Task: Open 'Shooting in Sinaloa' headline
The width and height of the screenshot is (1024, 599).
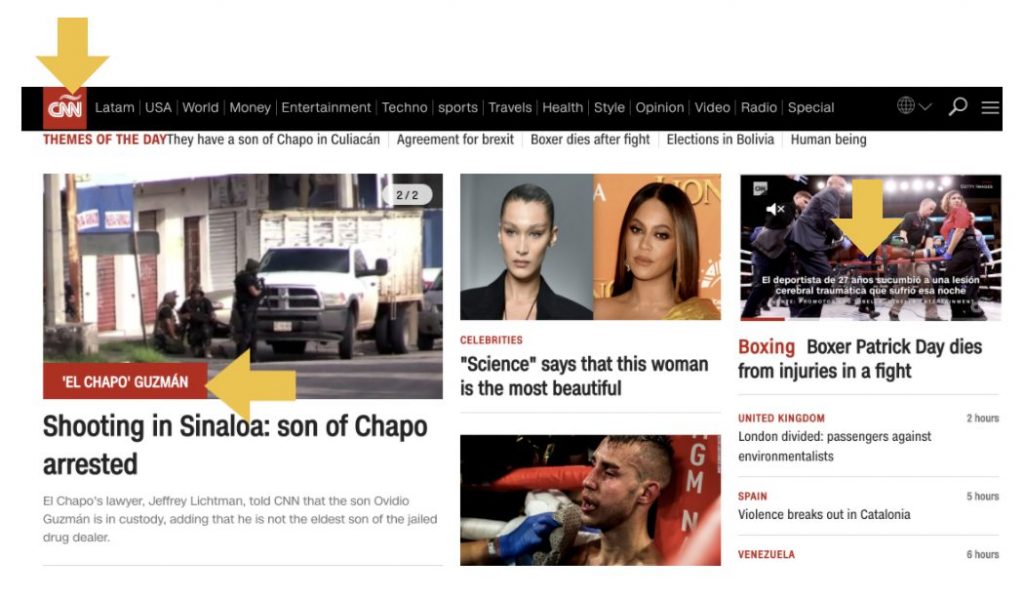Action: coord(235,445)
